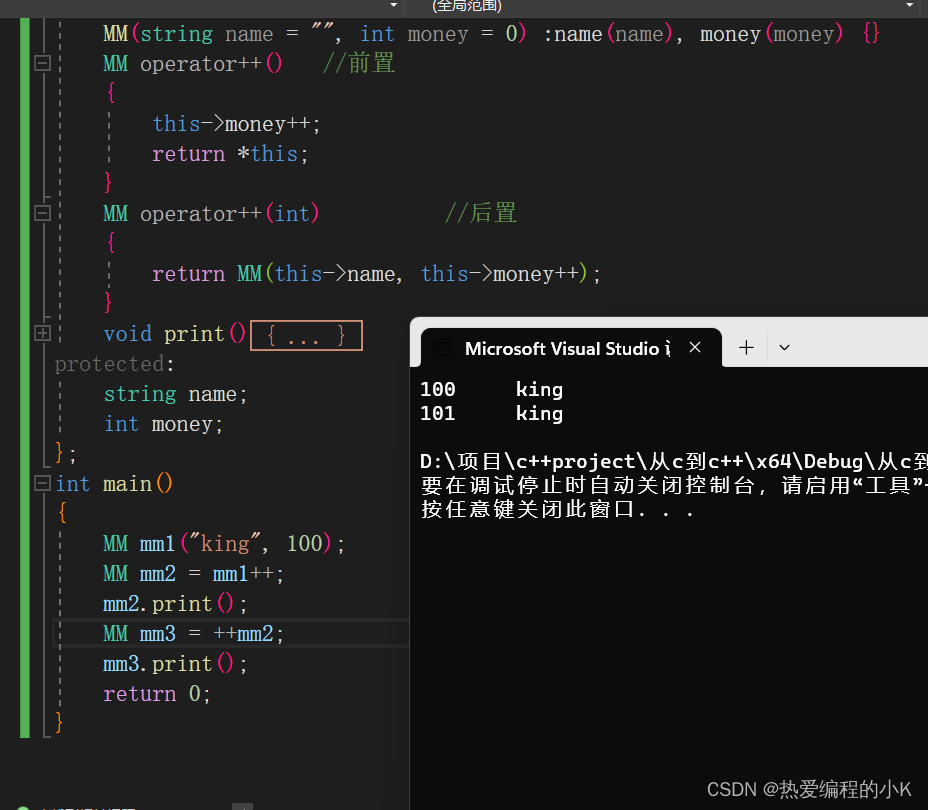Open the right member list dropdown arrow
Image resolution: width=928 pixels, height=810 pixels.
pyautogui.click(x=908, y=5)
